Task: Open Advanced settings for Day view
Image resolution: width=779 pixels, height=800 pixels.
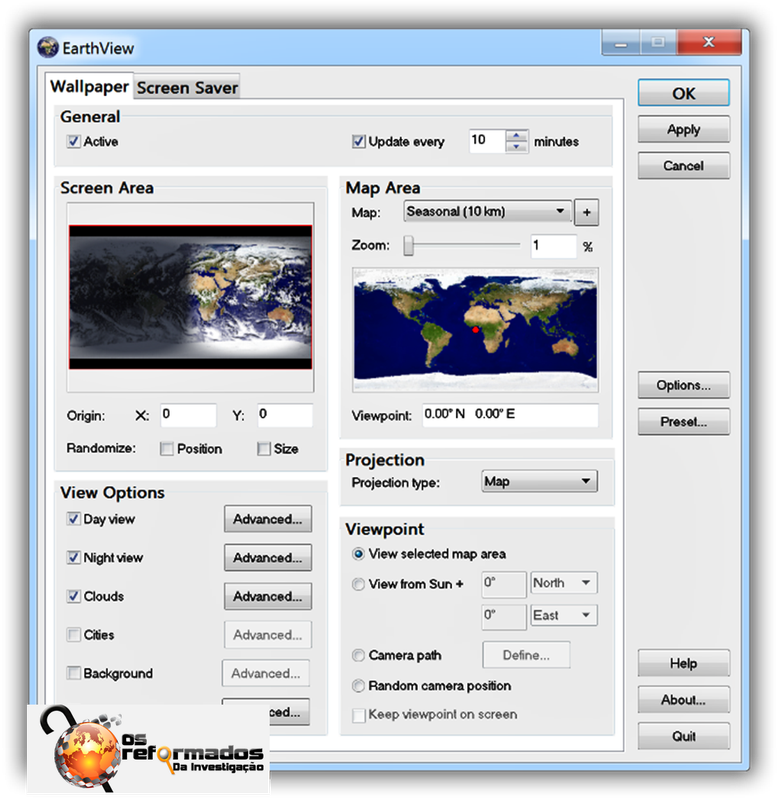Action: [268, 519]
